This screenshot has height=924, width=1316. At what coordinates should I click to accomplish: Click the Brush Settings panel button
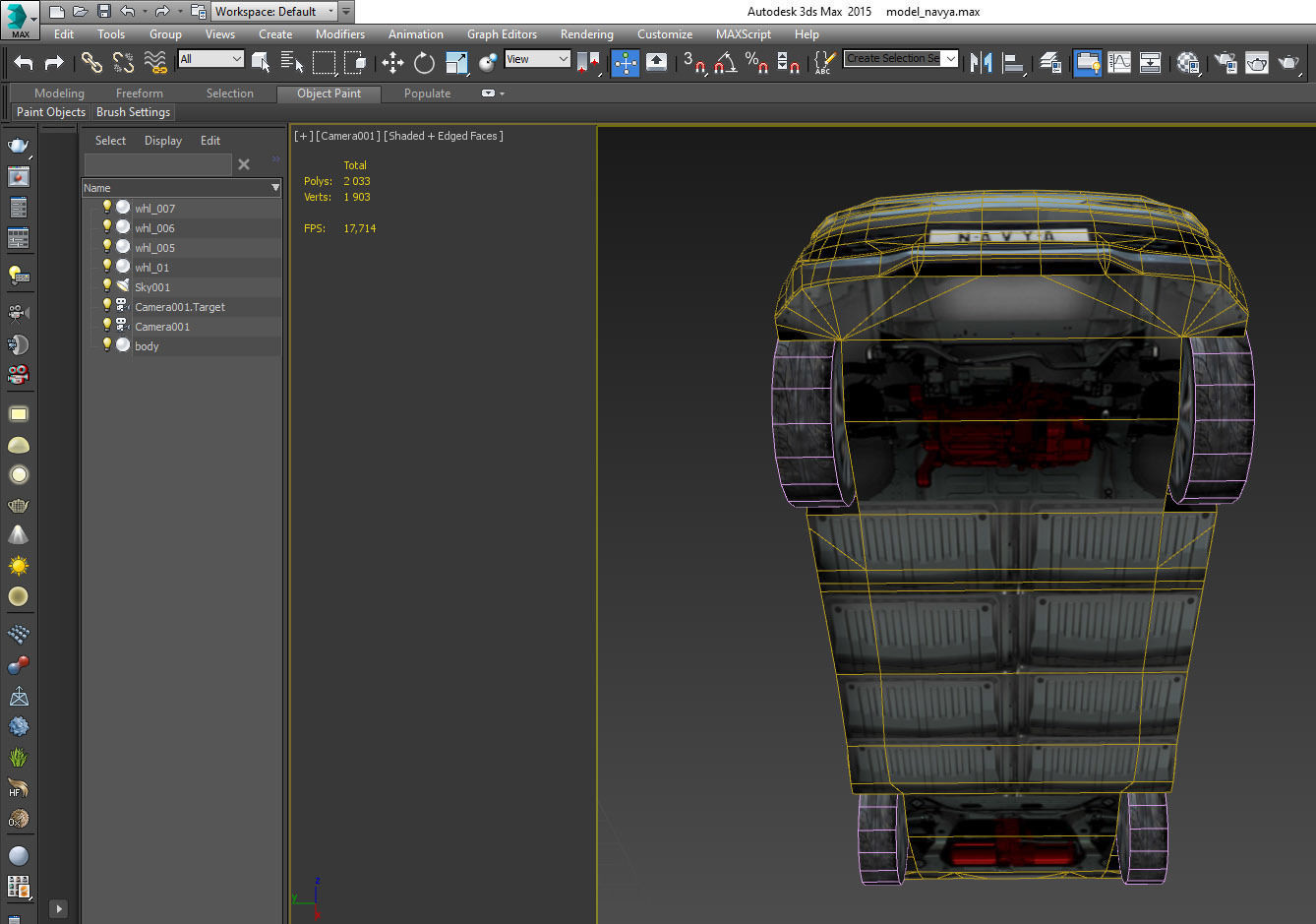pos(133,112)
